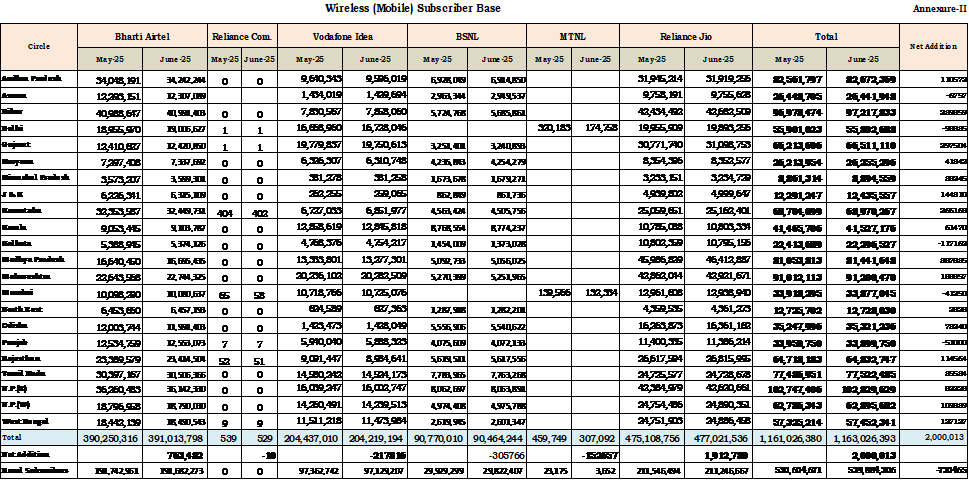
Task: Select Vodafone Idea cell '16,728,046'
Action: pyautogui.click(x=374, y=129)
